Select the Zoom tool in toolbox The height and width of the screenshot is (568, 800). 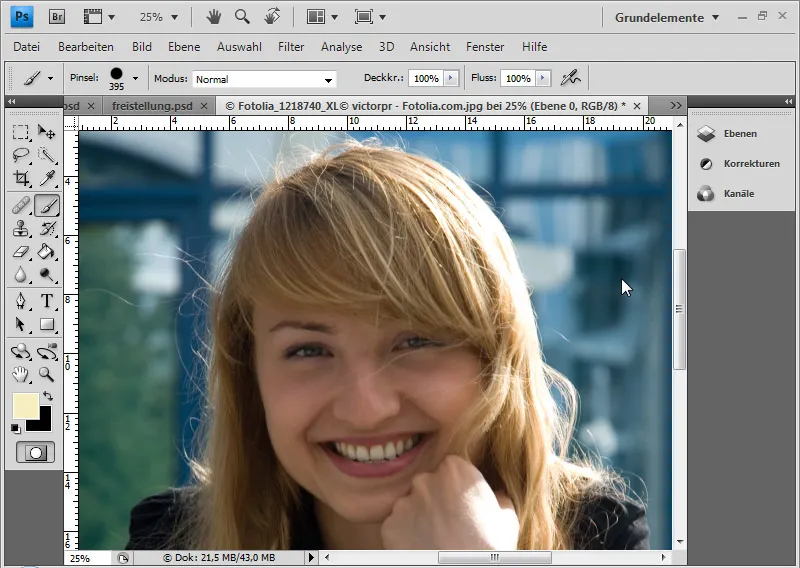click(47, 375)
